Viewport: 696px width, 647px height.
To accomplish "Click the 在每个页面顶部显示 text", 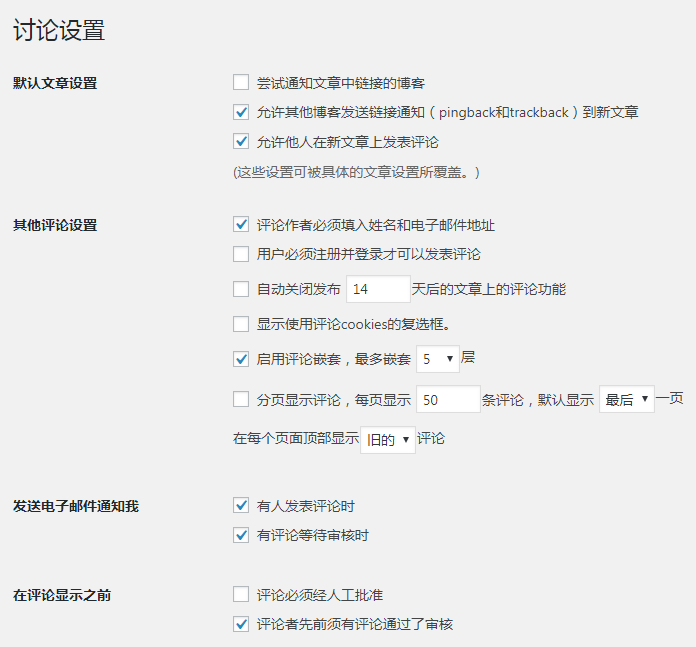I will coord(296,438).
